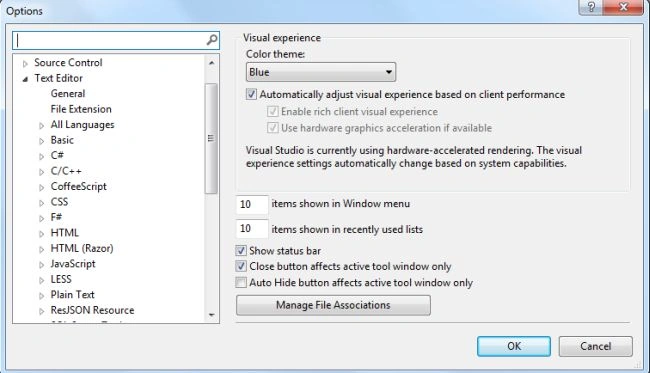
Task: Enable Auto Hide button affects active window
Action: (241, 282)
